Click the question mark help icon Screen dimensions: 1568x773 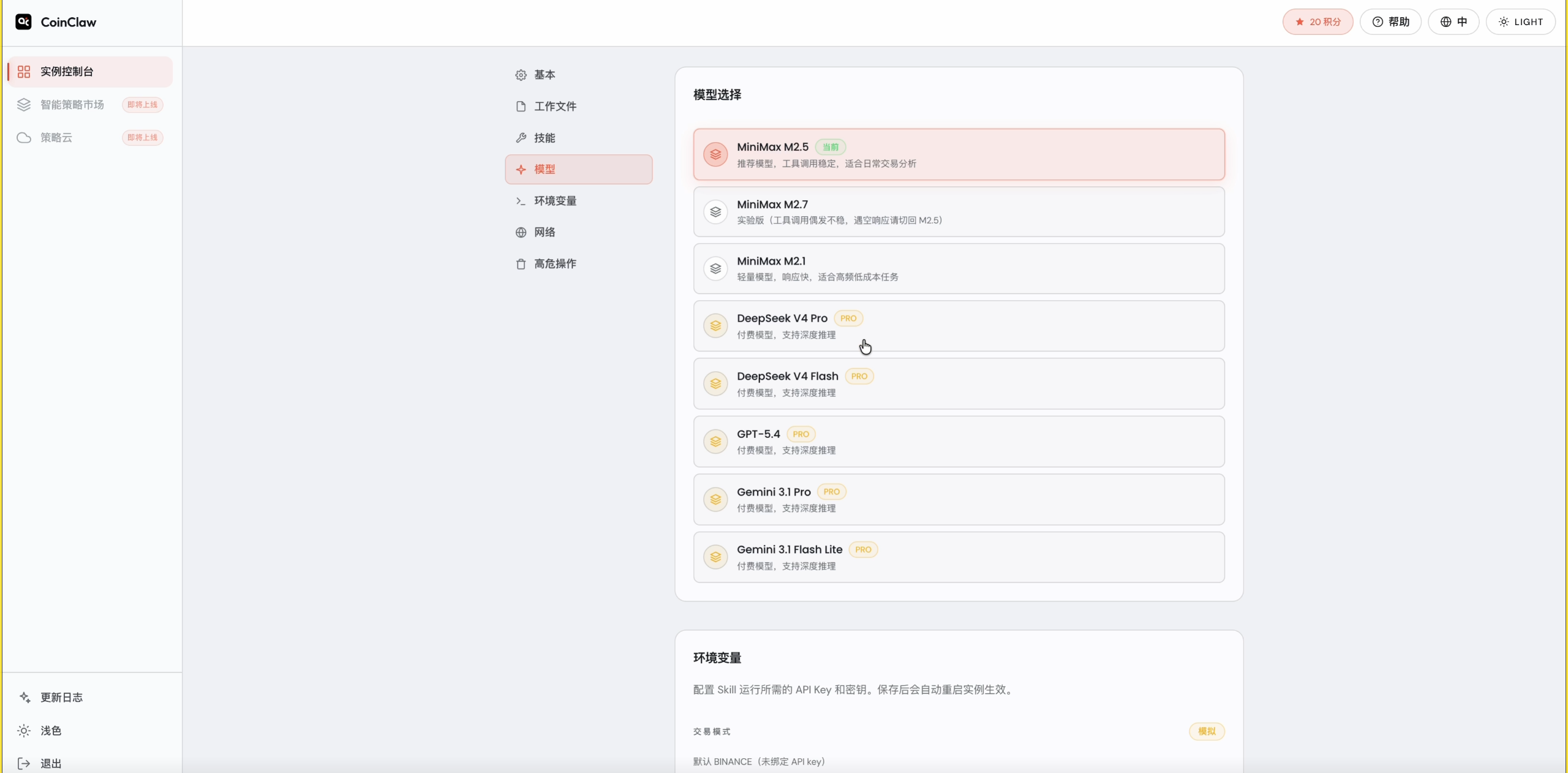tap(1378, 22)
